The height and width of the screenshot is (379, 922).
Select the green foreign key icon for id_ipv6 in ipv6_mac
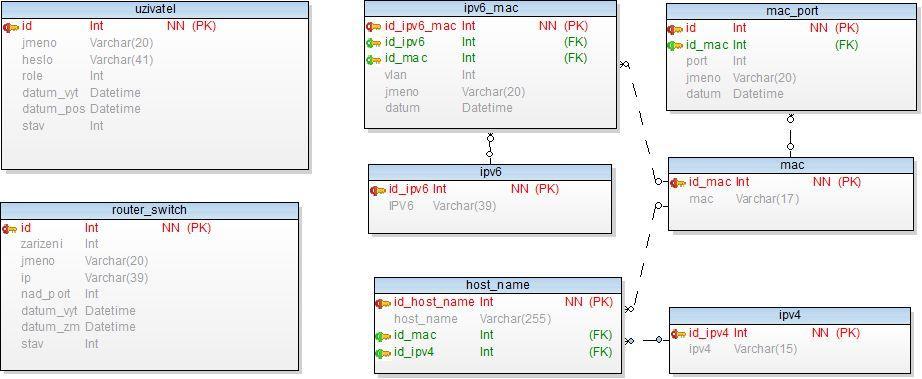[x=374, y=42]
